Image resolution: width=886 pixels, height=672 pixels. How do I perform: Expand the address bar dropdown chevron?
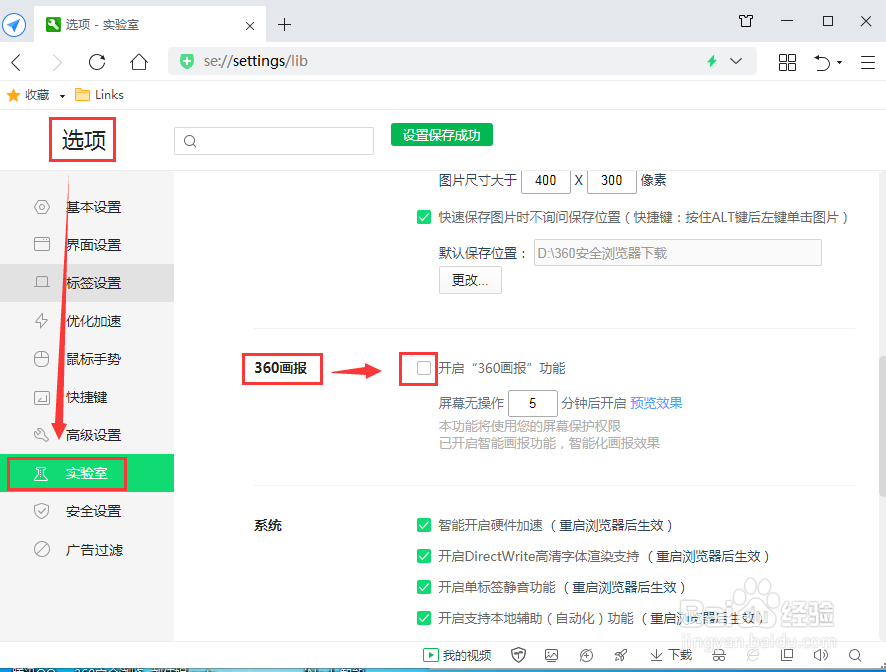click(736, 61)
